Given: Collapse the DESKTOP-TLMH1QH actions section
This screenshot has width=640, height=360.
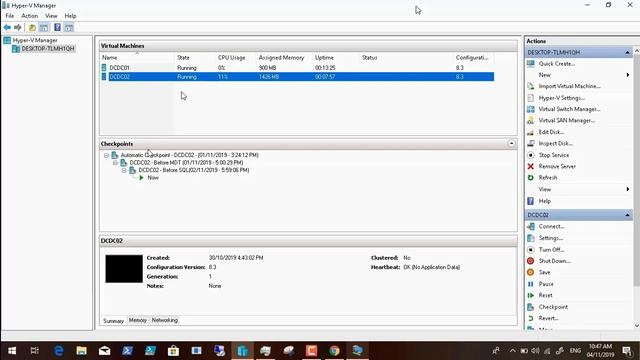Looking at the screenshot, I should [627, 52].
